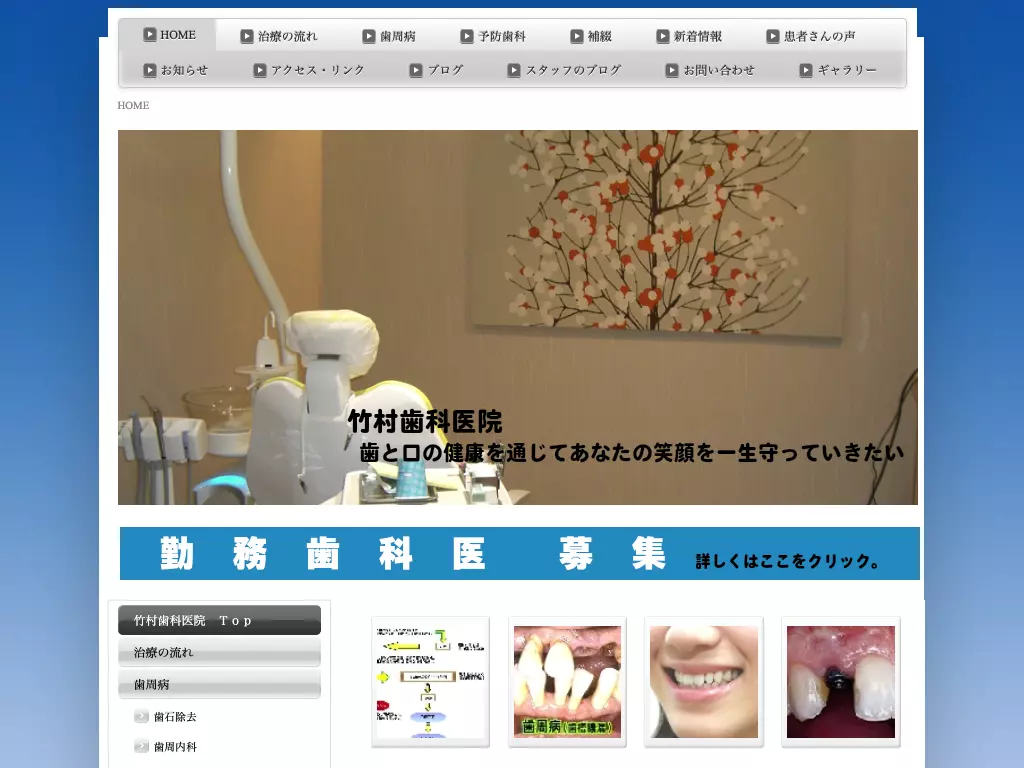The image size is (1024, 768).
Task: Click the arrow icon beside 患者さんの声
Action: [773, 37]
